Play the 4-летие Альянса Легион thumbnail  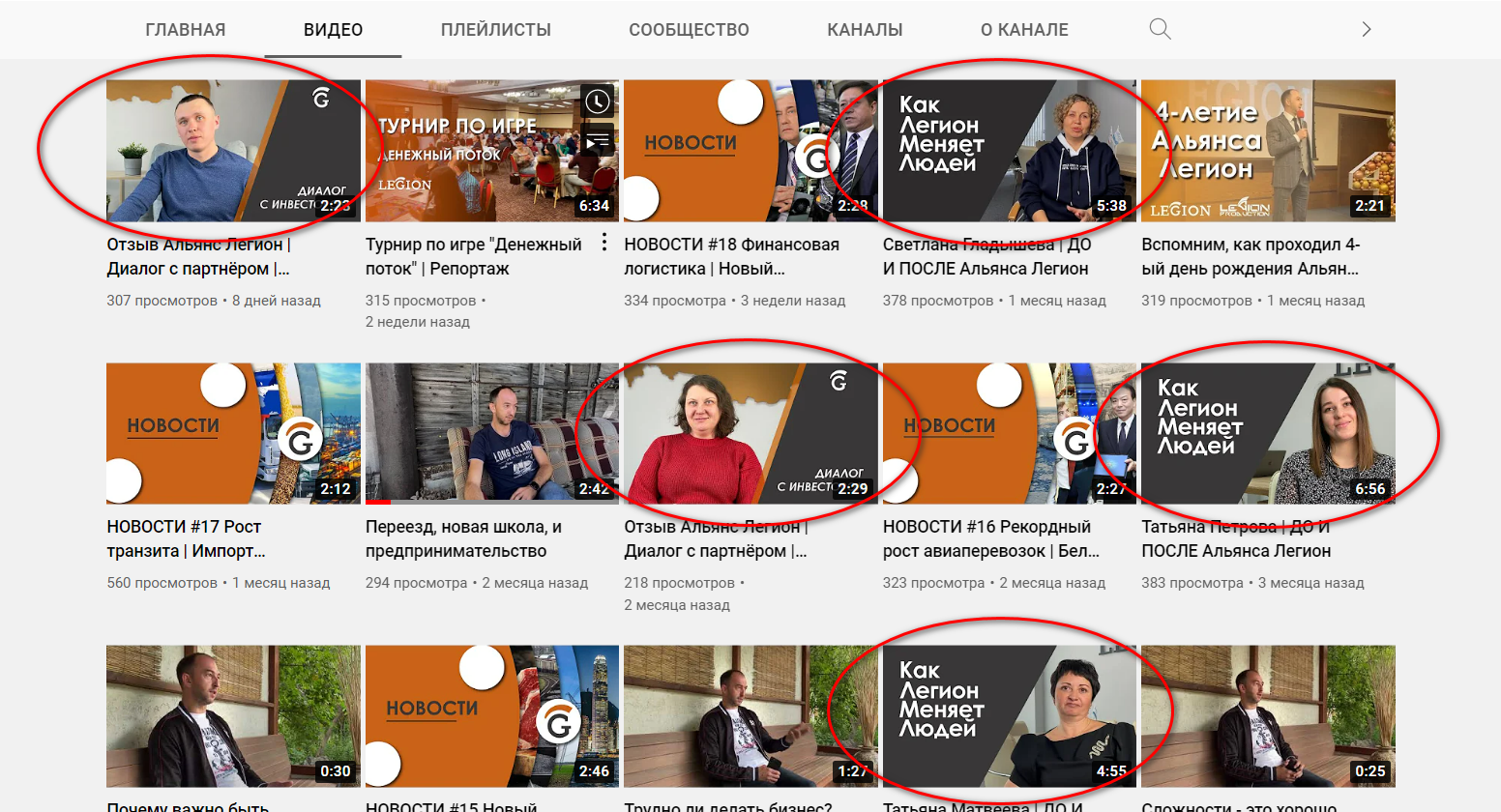pyautogui.click(x=1267, y=151)
